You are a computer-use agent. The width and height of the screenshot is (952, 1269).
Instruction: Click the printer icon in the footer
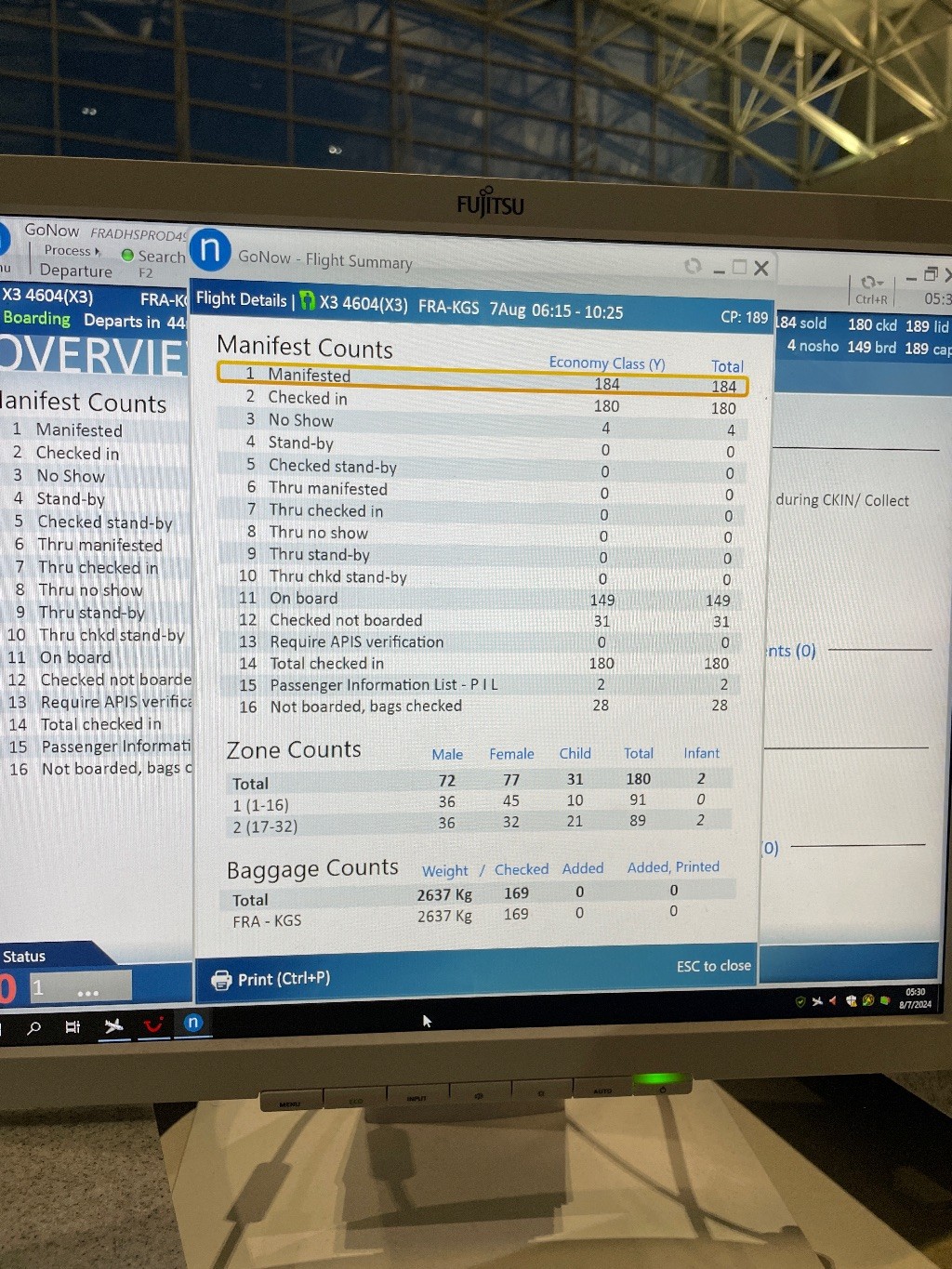click(x=221, y=980)
